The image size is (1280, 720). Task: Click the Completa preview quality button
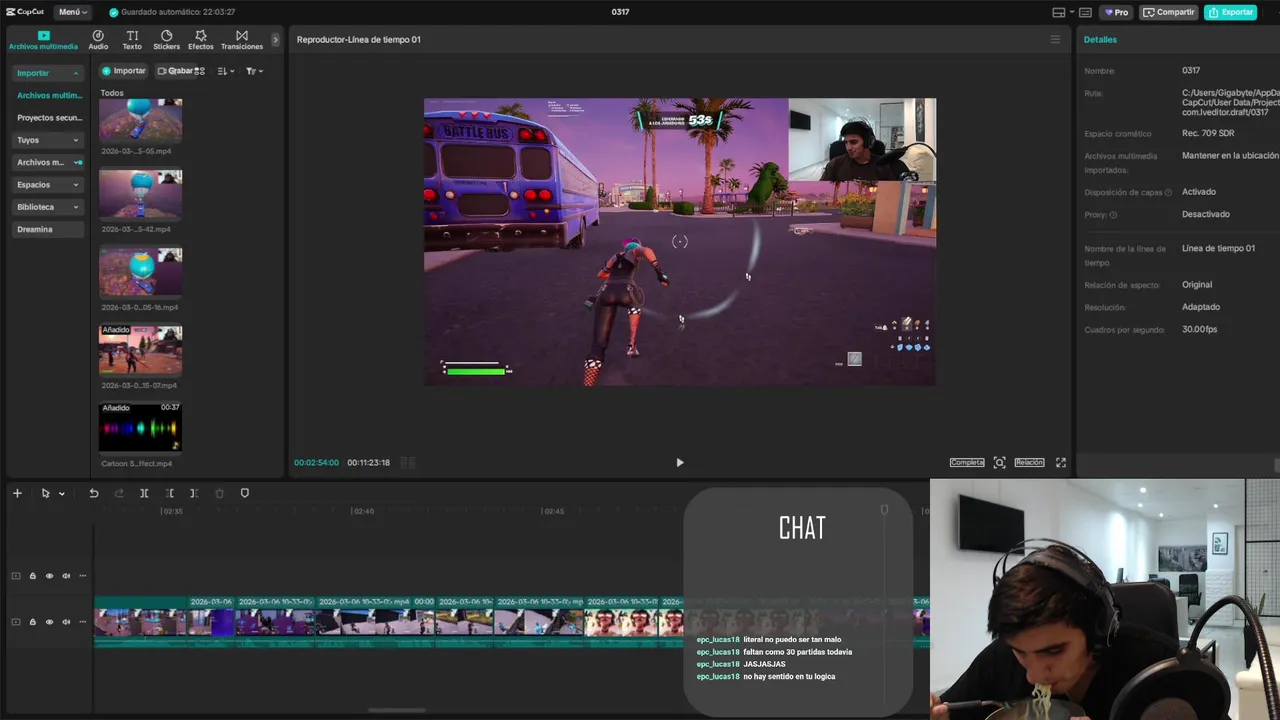click(967, 462)
